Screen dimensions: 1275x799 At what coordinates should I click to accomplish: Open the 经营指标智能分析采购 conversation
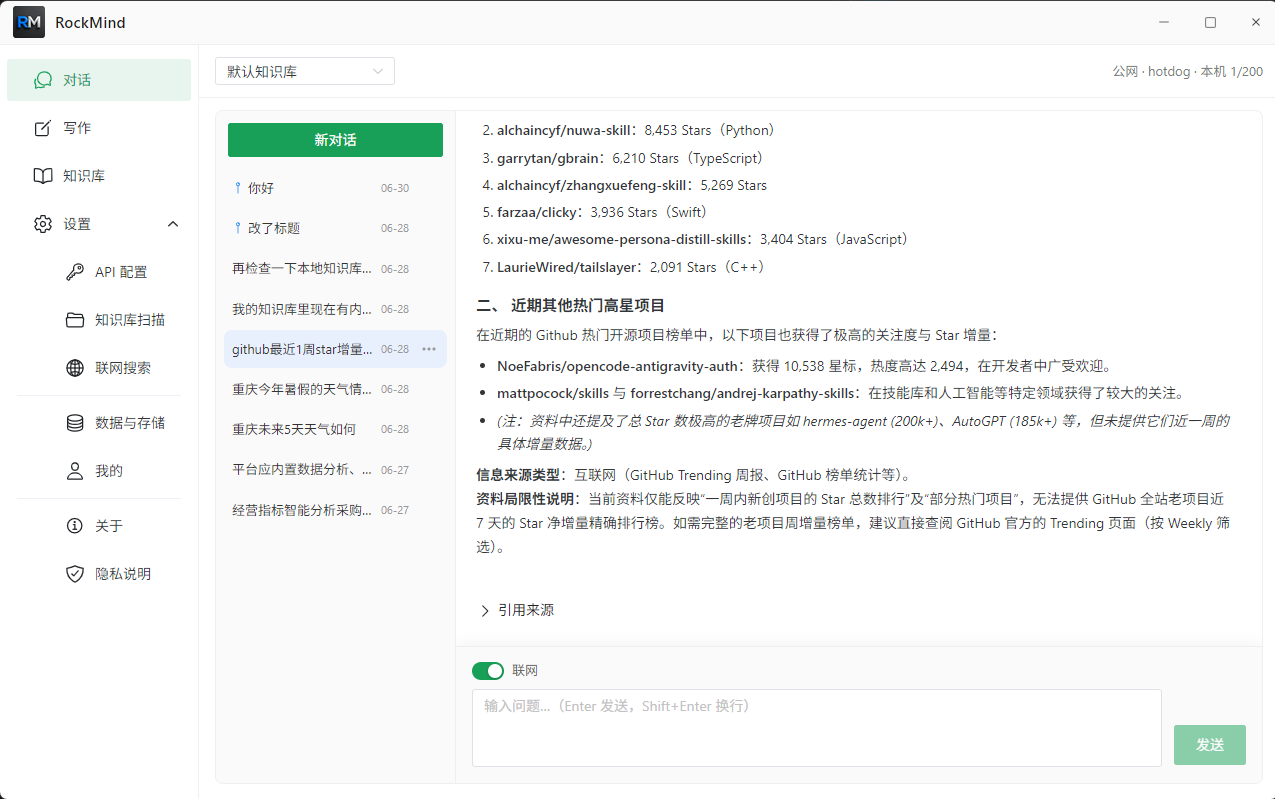pos(335,510)
